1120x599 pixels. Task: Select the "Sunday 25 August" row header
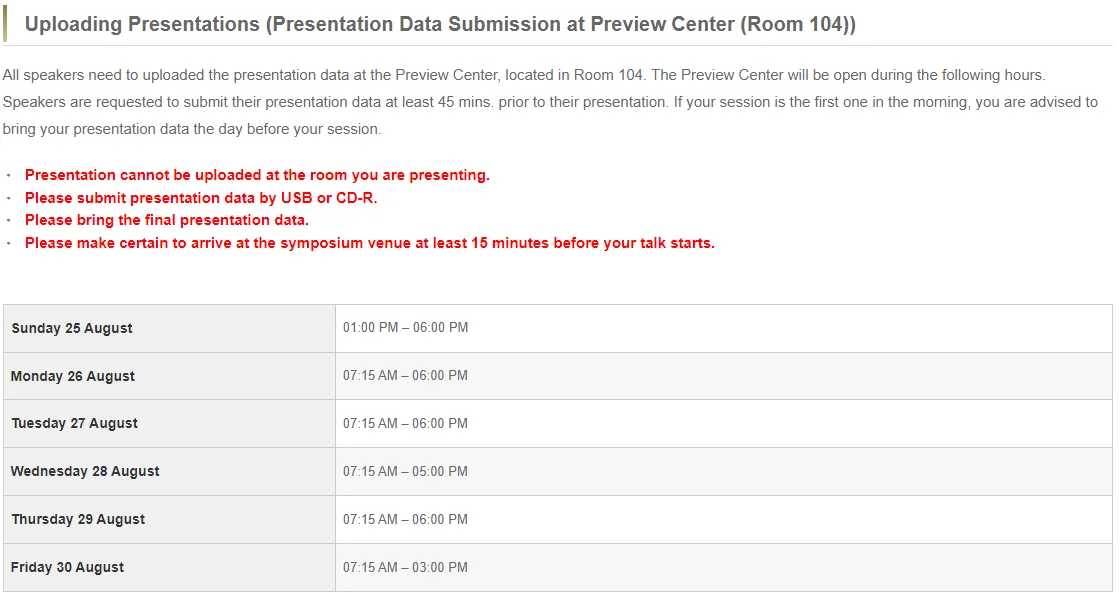(72, 328)
